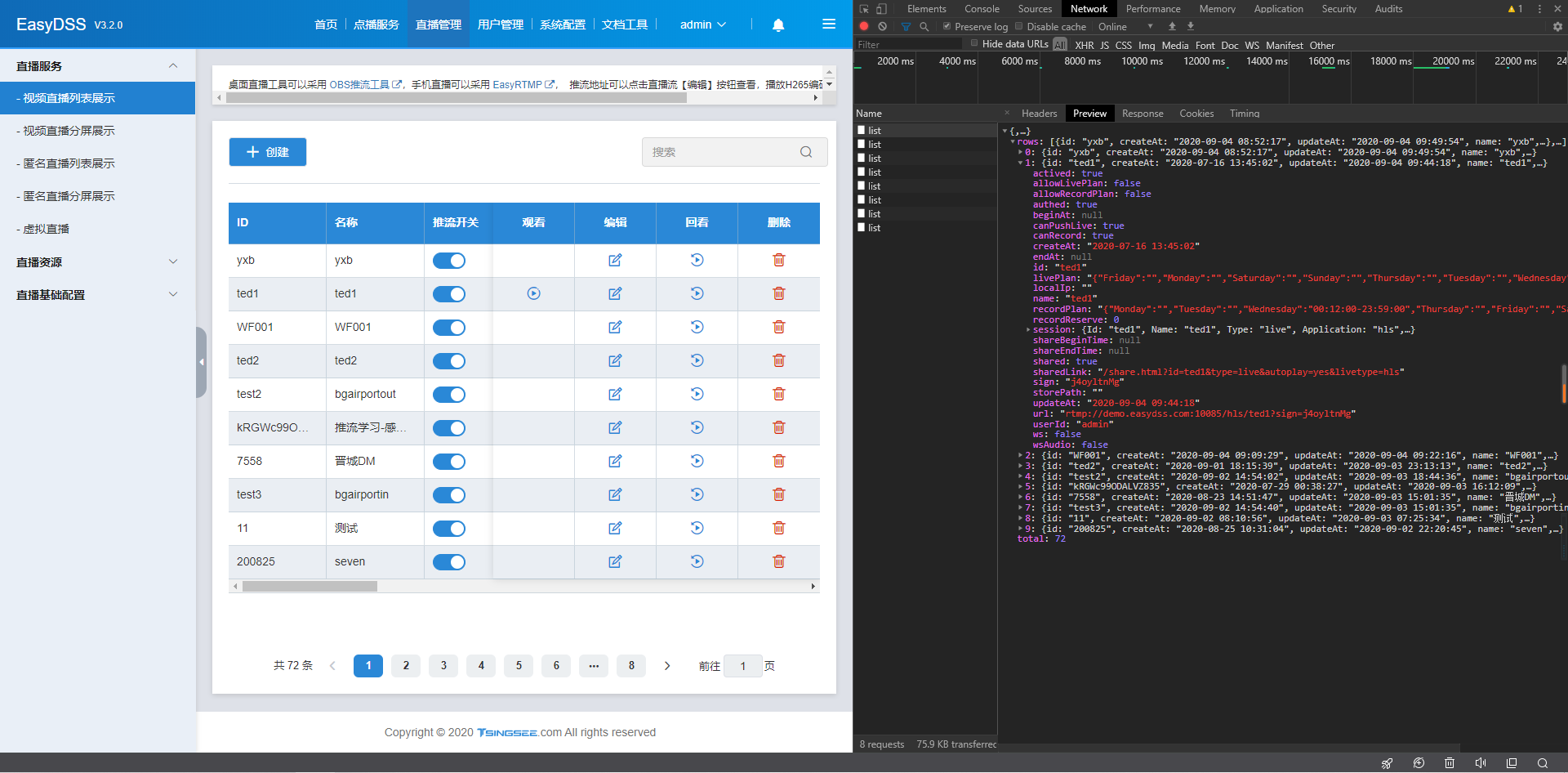Open playback icon for 200825 row

697,561
